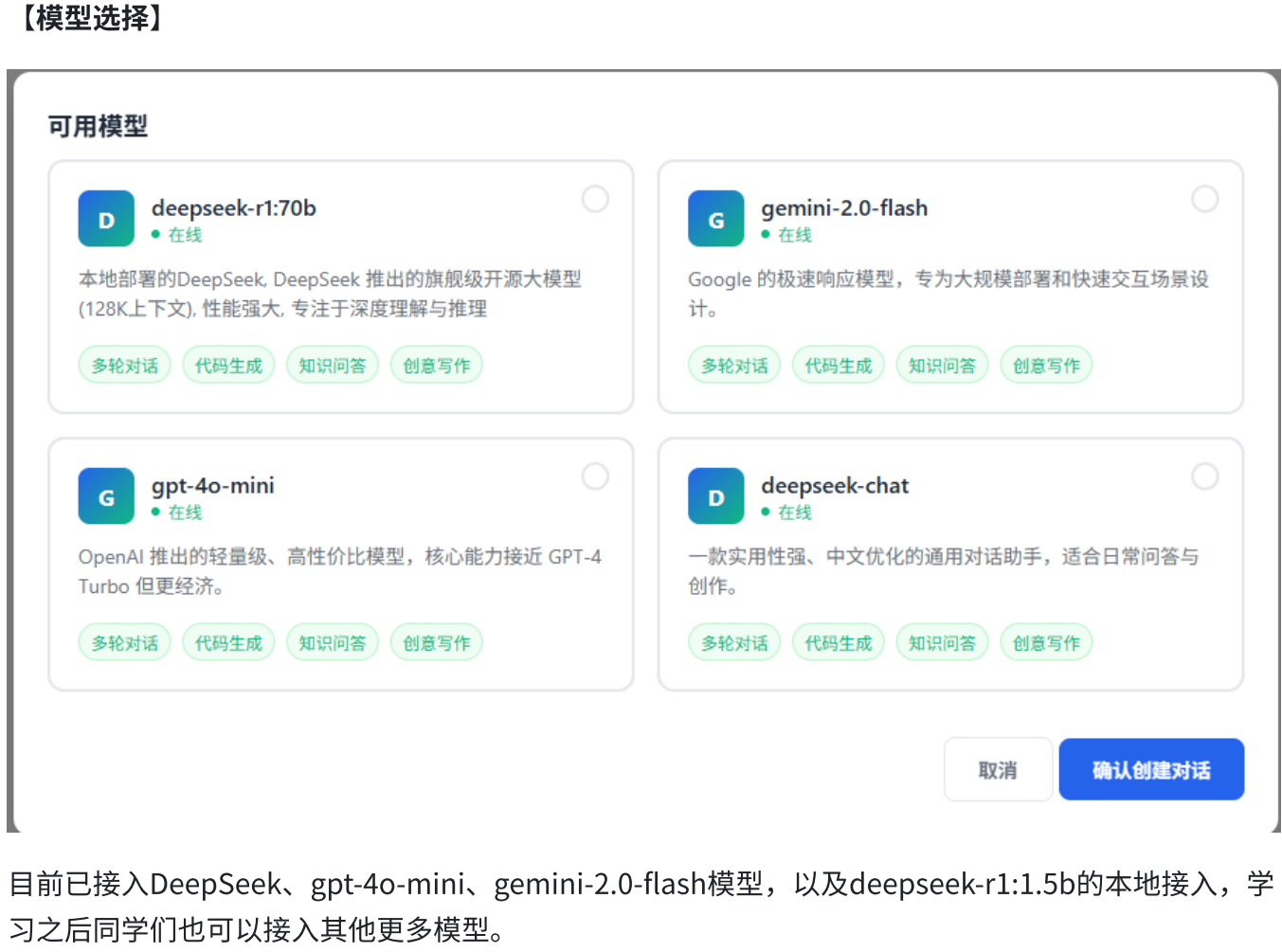
Task: Click the 代码生成 tag on deepseek-r1:70b card
Action: pos(228,366)
